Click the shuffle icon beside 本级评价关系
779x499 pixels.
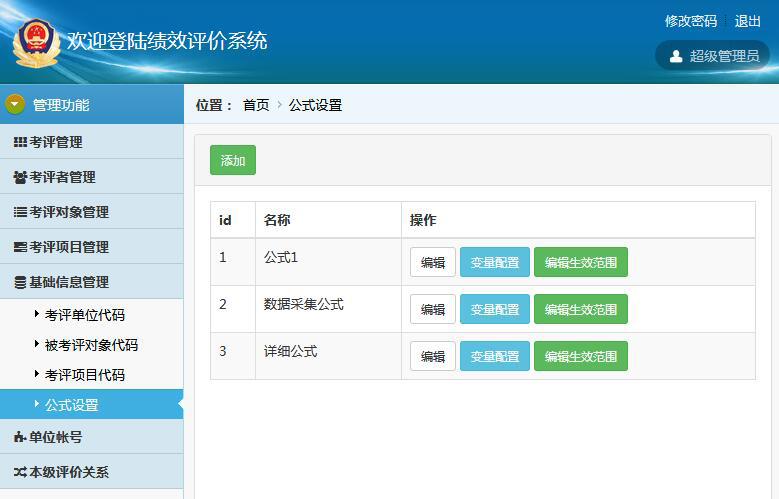(20, 472)
